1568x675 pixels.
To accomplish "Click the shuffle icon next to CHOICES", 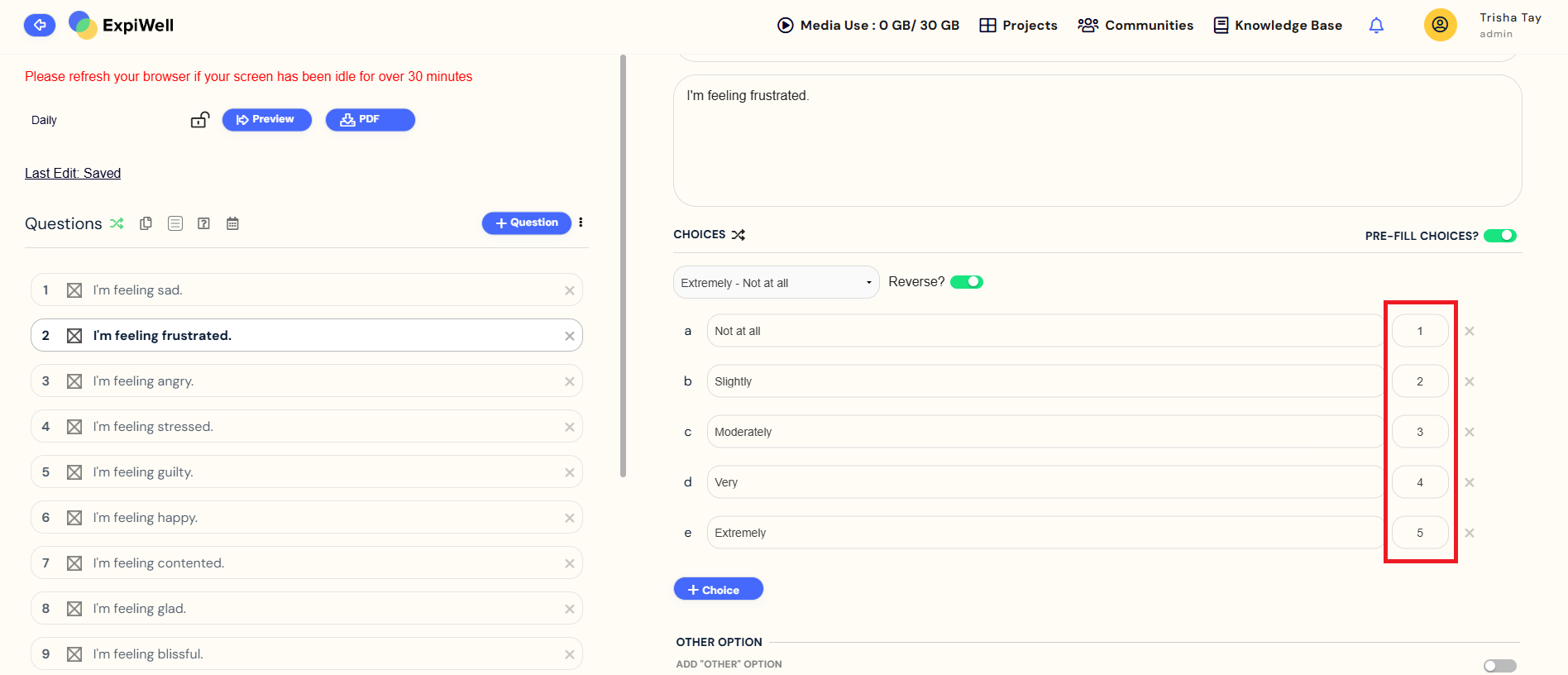I will point(739,235).
